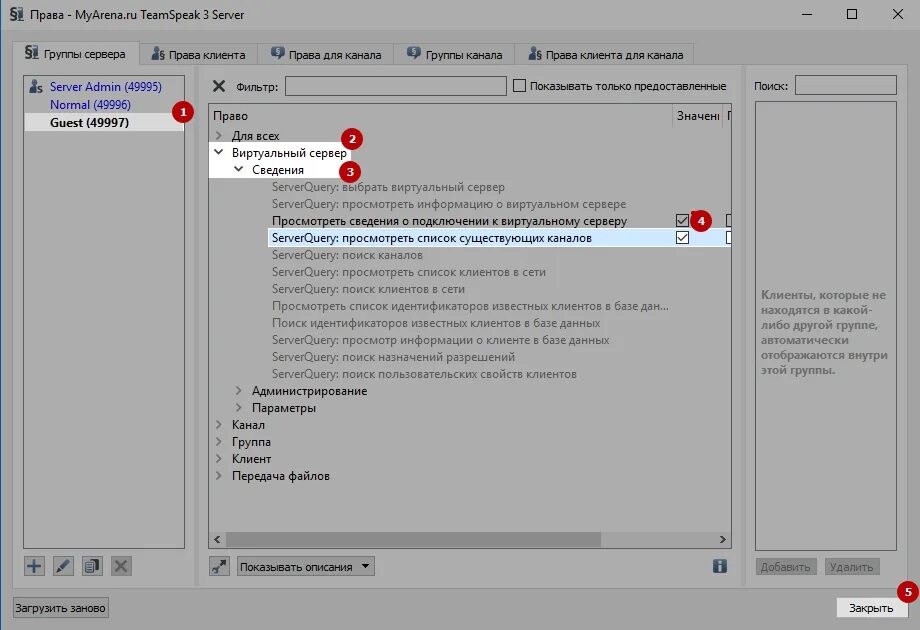
Task: Switch to 'Группы сервера' tab
Action: [76, 53]
